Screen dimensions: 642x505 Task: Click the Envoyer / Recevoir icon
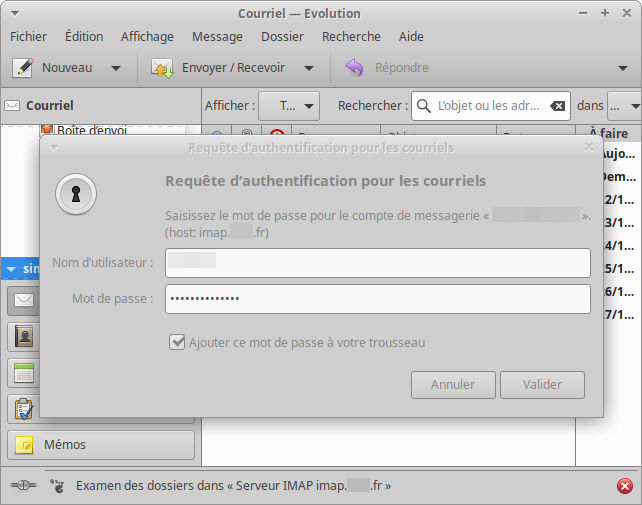click(x=163, y=68)
